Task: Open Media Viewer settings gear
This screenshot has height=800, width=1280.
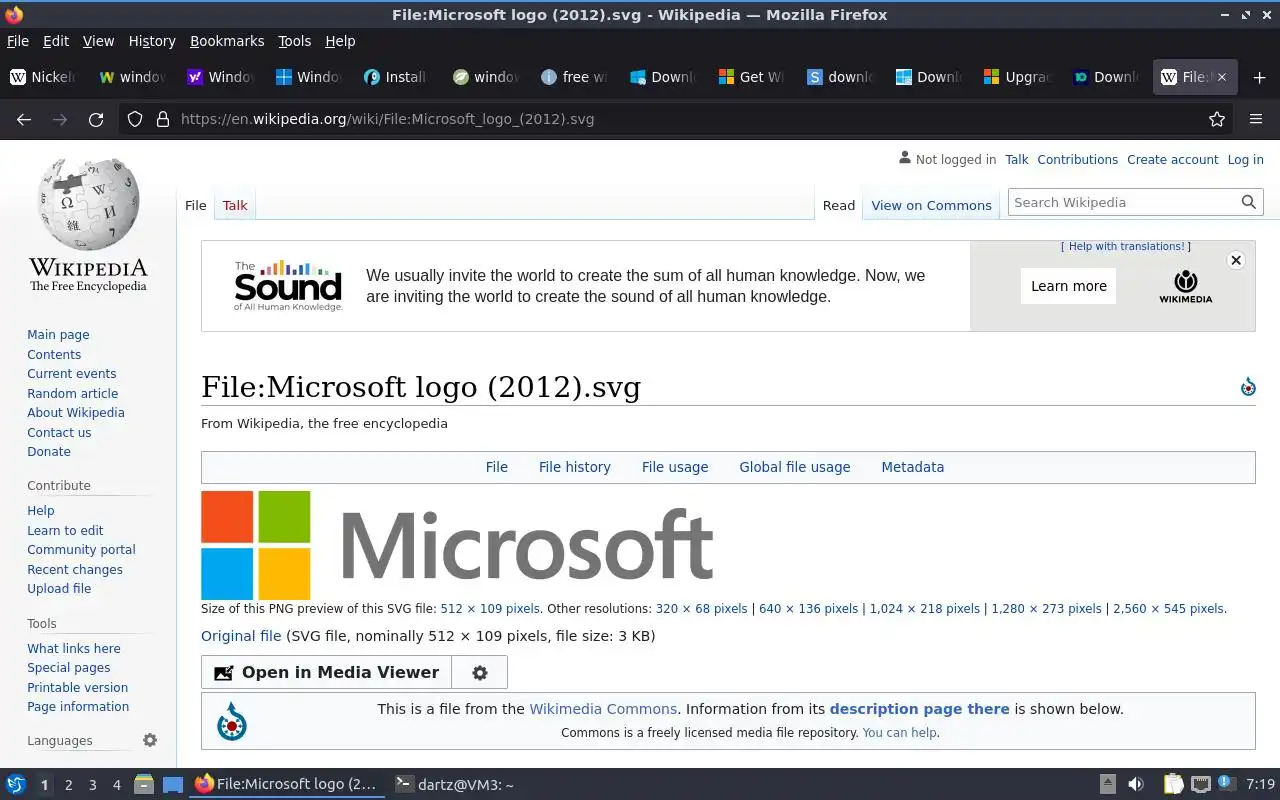Action: [480, 673]
